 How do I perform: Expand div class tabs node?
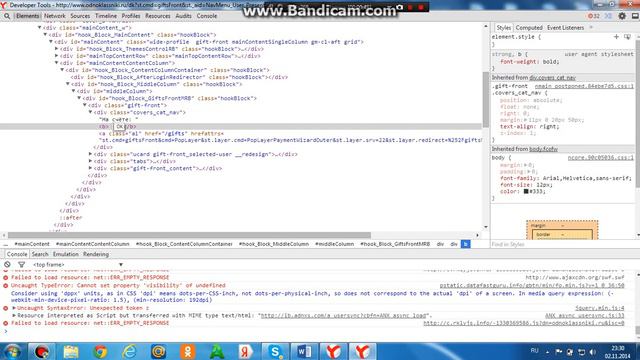coord(91,161)
